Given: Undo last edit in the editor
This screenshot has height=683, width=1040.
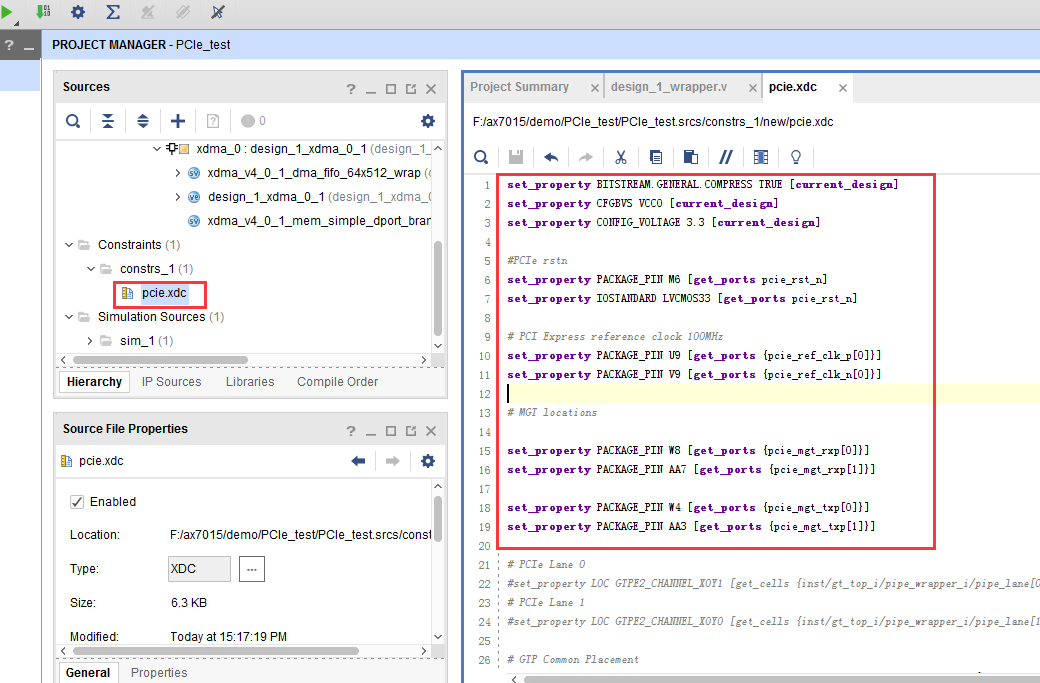Looking at the screenshot, I should (551, 157).
